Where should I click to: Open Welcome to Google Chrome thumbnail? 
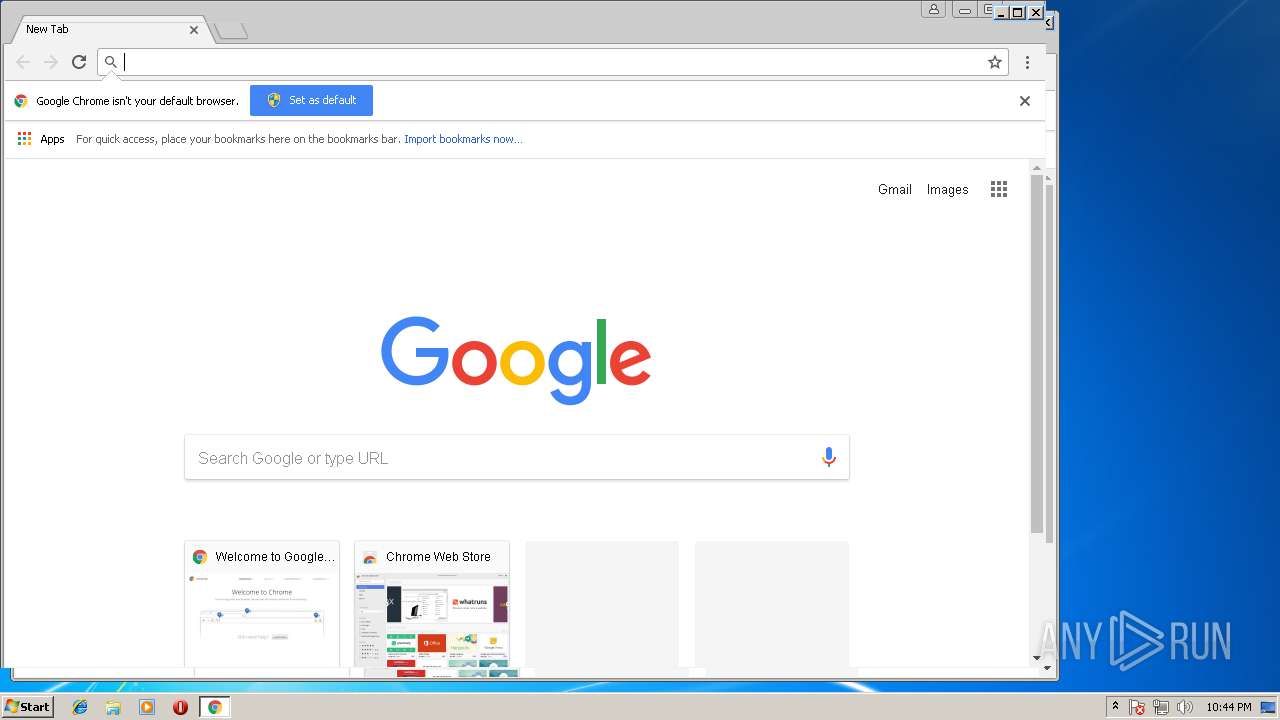pyautogui.click(x=262, y=604)
